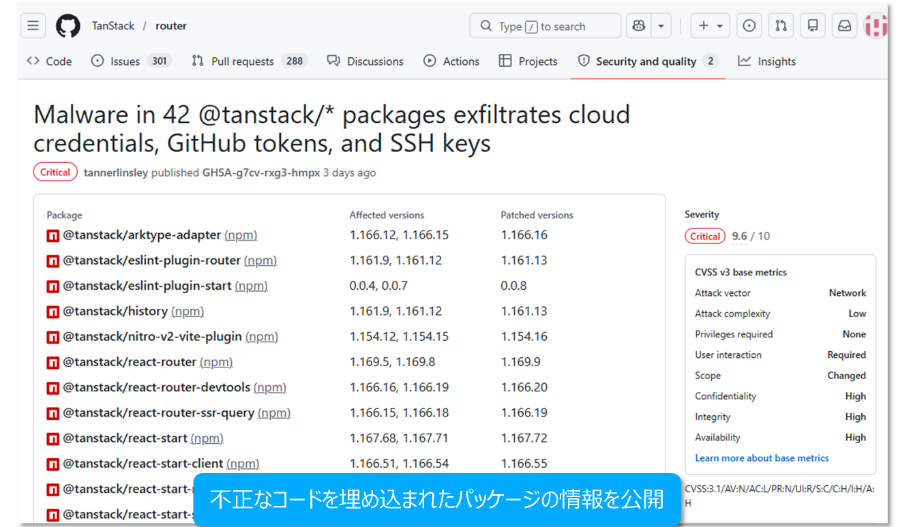Open the user avatar menu

pos(876,26)
